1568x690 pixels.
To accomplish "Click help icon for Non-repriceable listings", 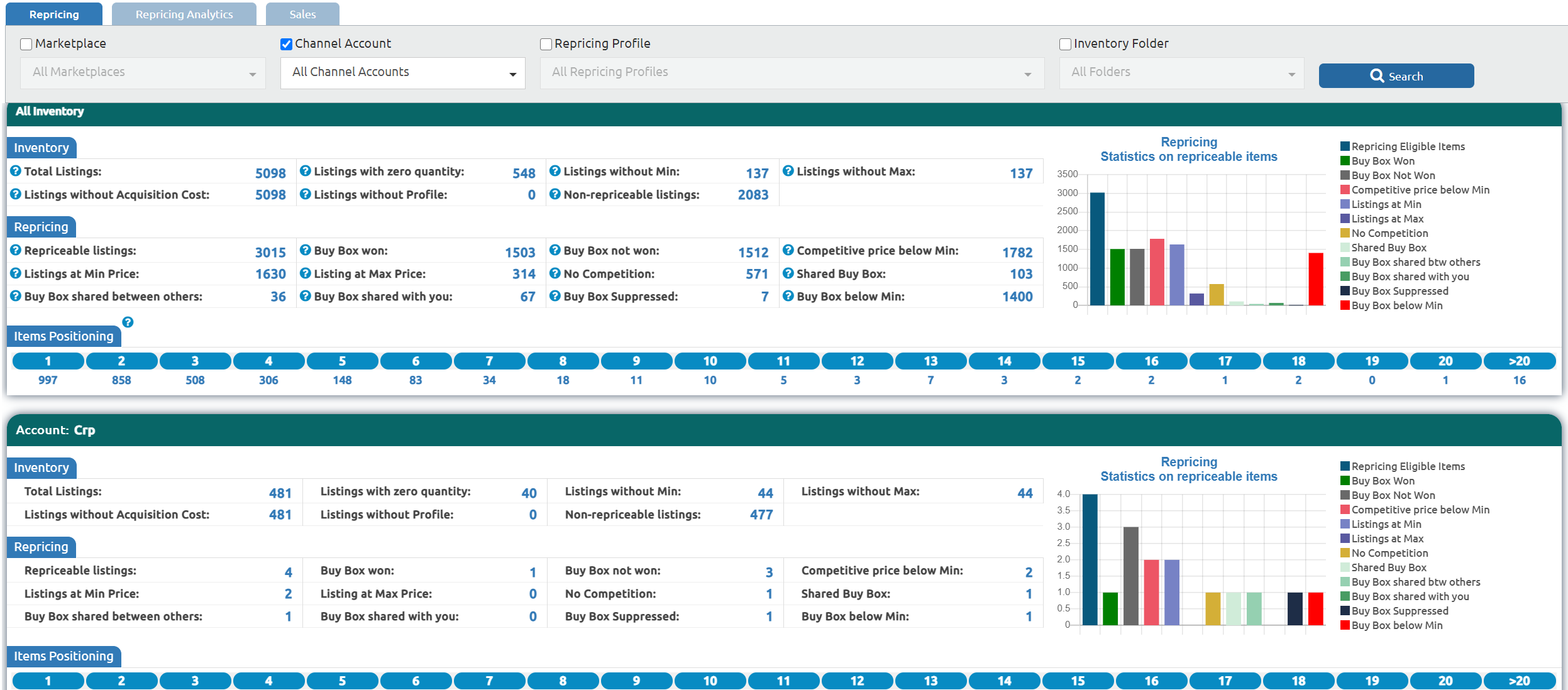I will tap(555, 194).
